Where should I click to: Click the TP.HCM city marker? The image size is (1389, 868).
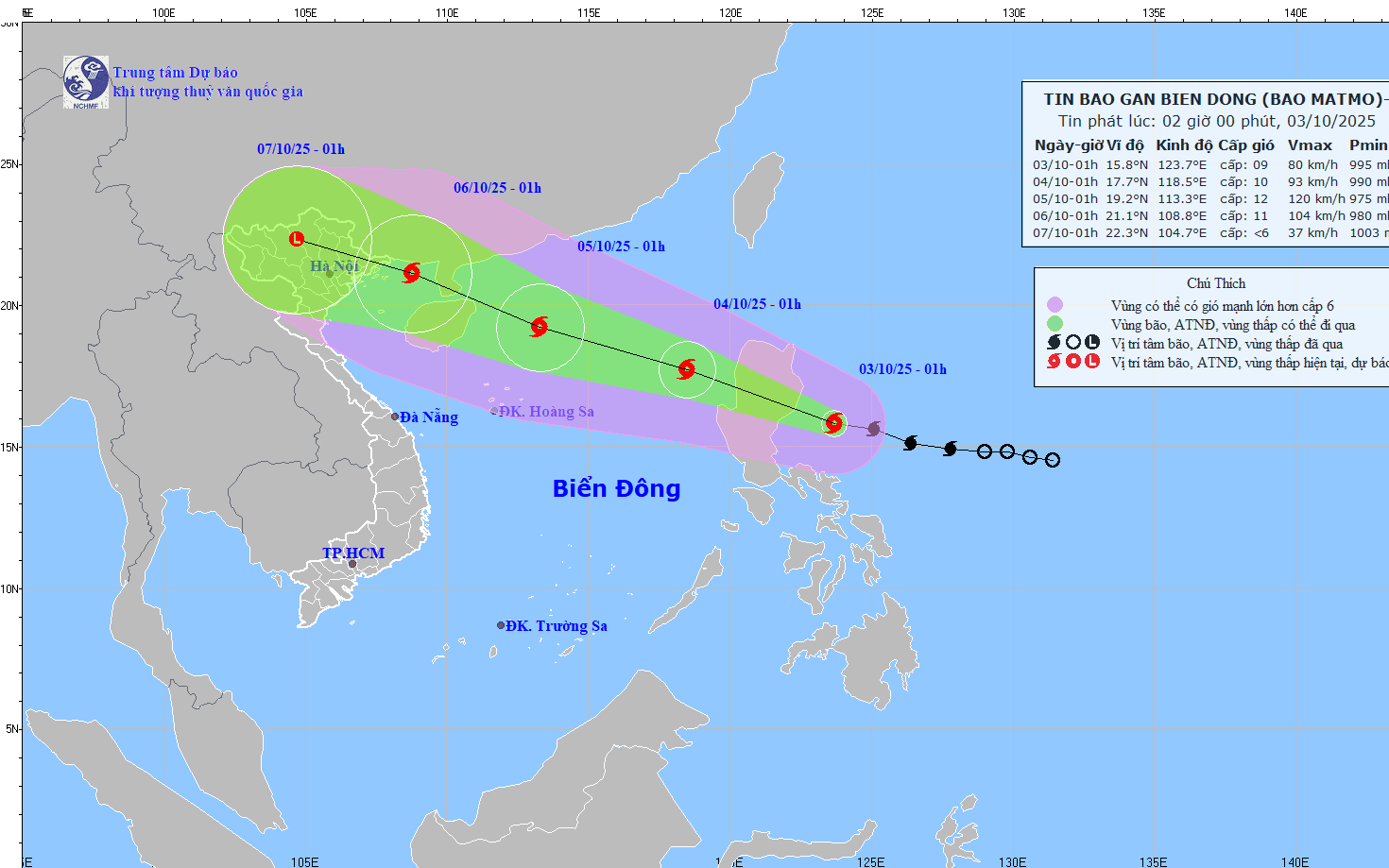pyautogui.click(x=352, y=564)
